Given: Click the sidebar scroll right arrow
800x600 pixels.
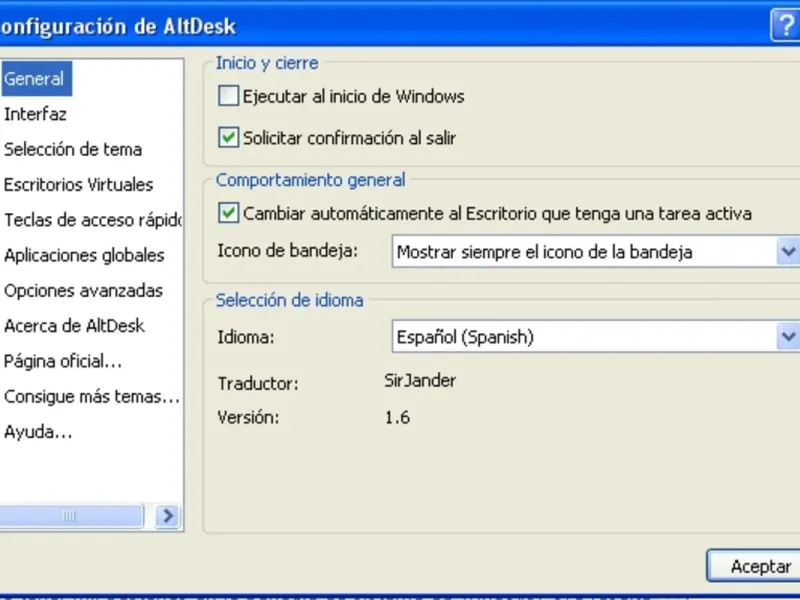Looking at the screenshot, I should click(x=168, y=516).
